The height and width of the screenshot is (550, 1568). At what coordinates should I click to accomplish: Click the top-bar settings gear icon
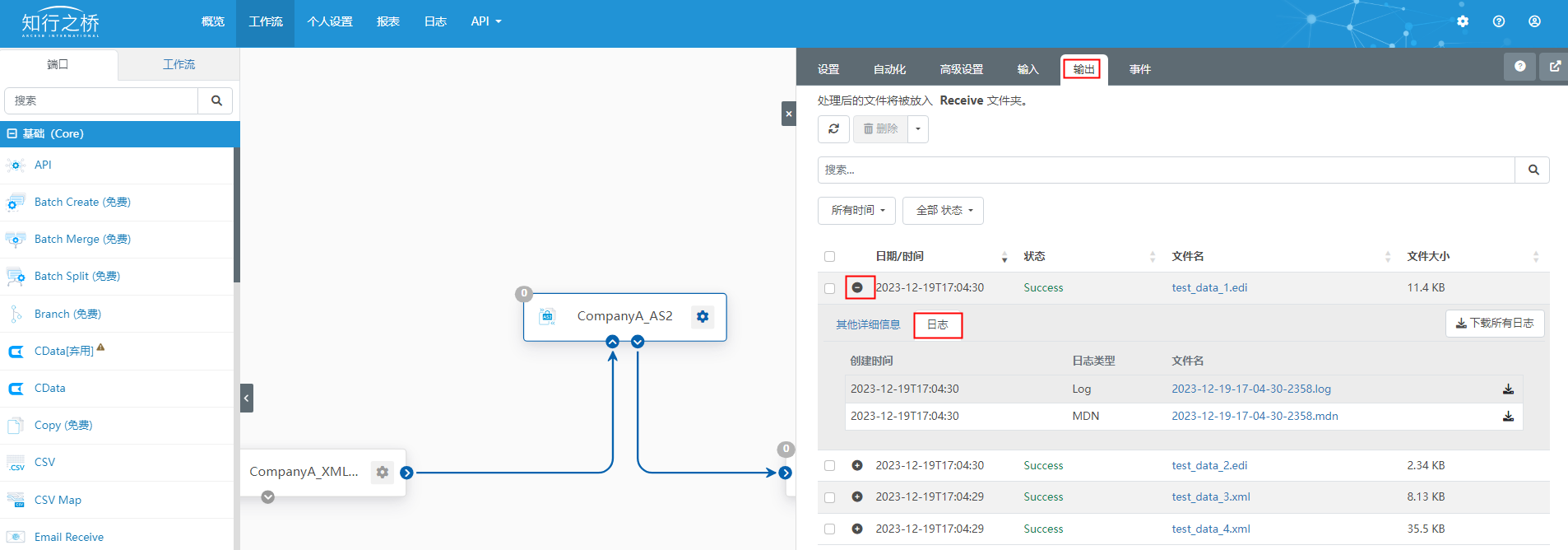coord(1462,21)
